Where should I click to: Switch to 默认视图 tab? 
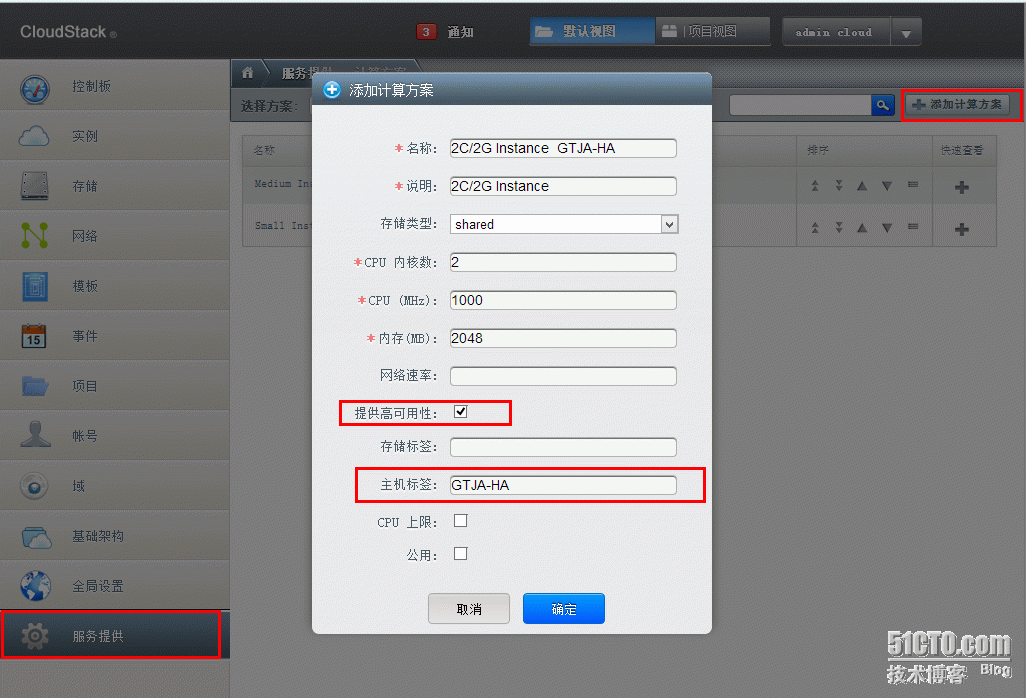tap(592, 31)
